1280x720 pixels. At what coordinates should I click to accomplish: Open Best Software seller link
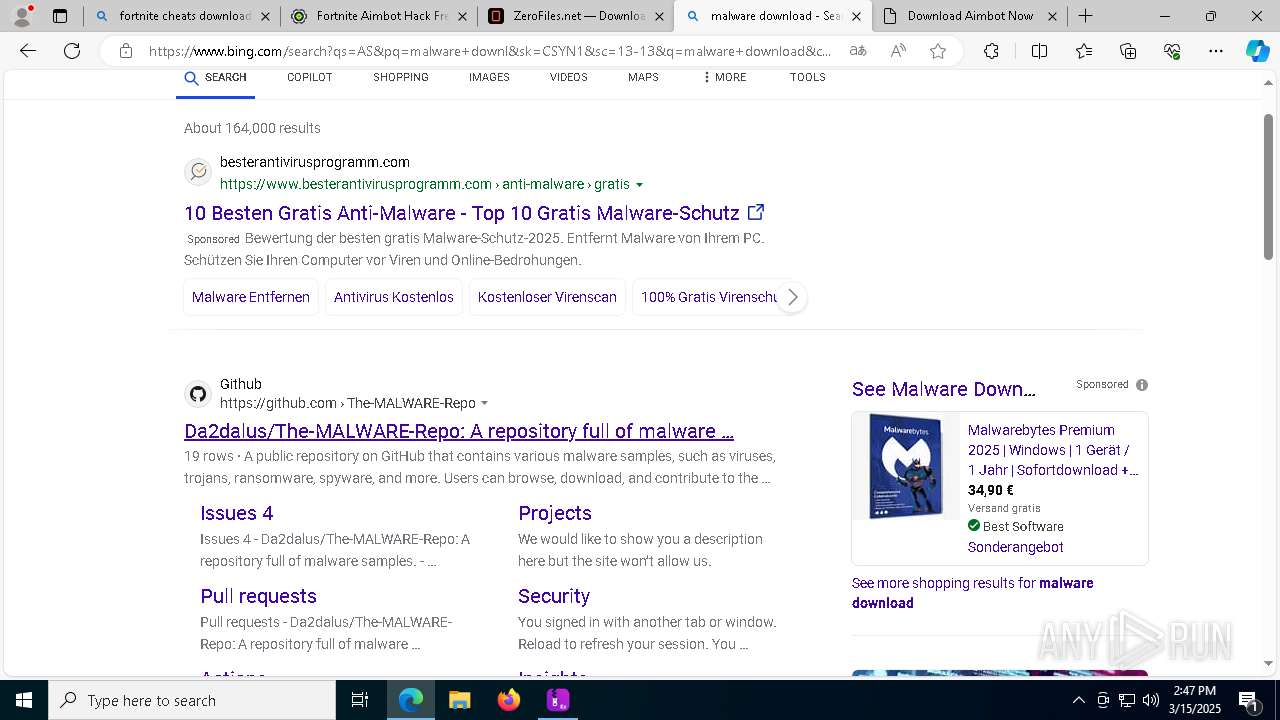(1023, 527)
